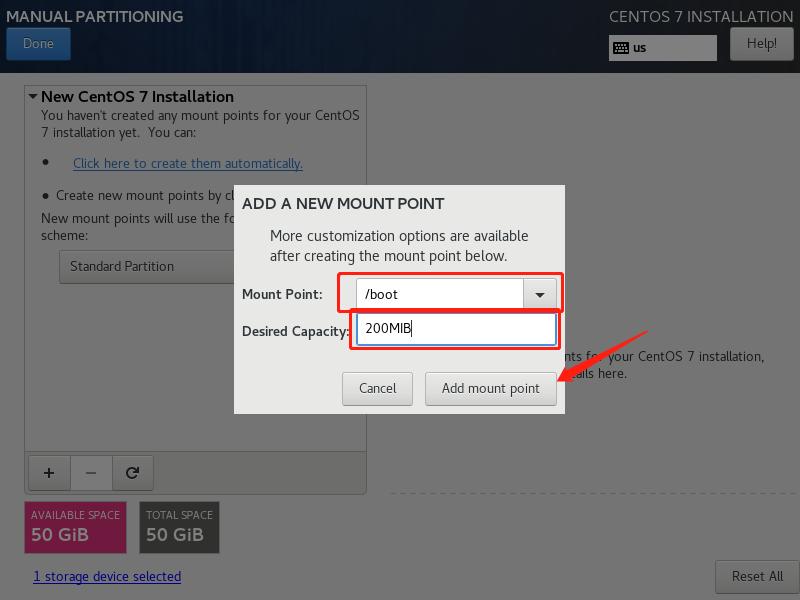Click the remove mount point minus icon
The width and height of the screenshot is (800, 600).
click(91, 473)
